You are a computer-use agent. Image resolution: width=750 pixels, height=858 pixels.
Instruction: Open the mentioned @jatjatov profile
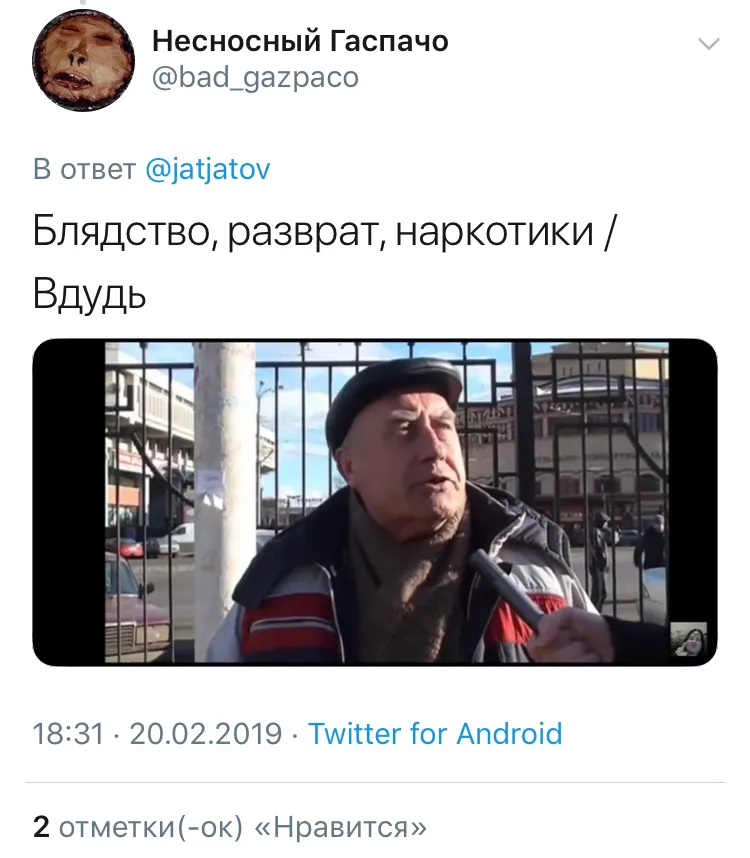[208, 169]
